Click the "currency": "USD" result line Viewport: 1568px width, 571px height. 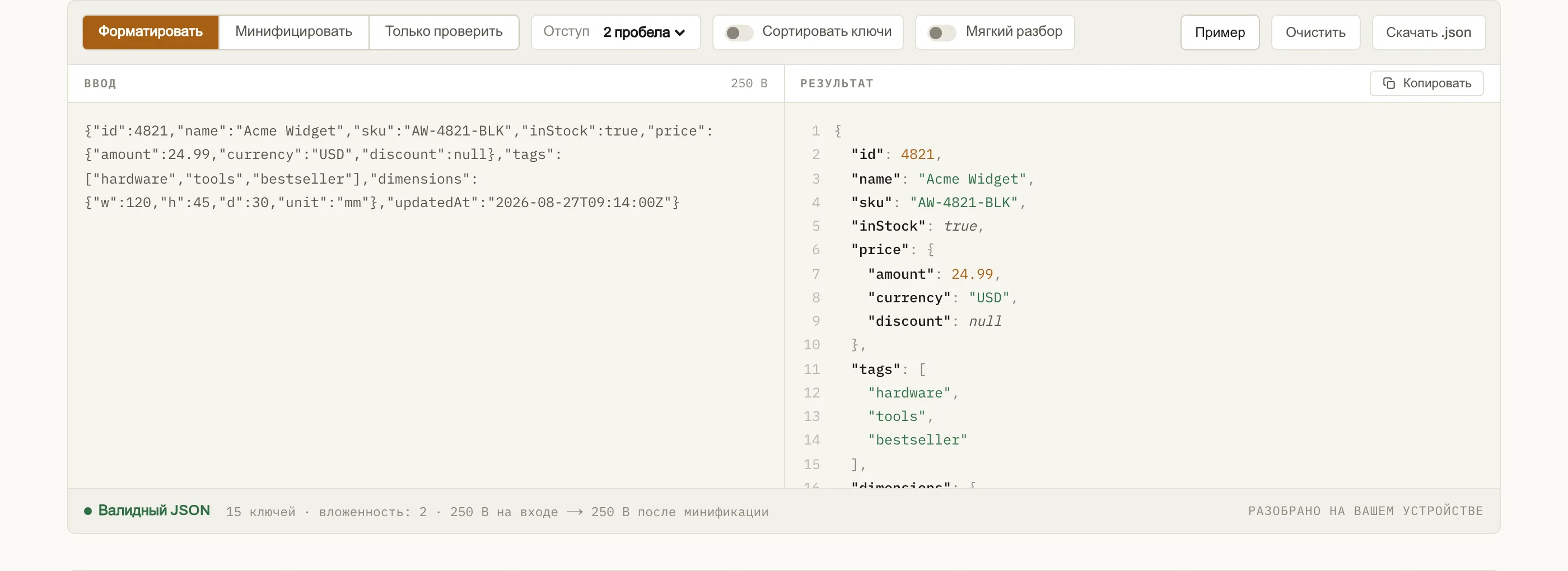(x=942, y=298)
